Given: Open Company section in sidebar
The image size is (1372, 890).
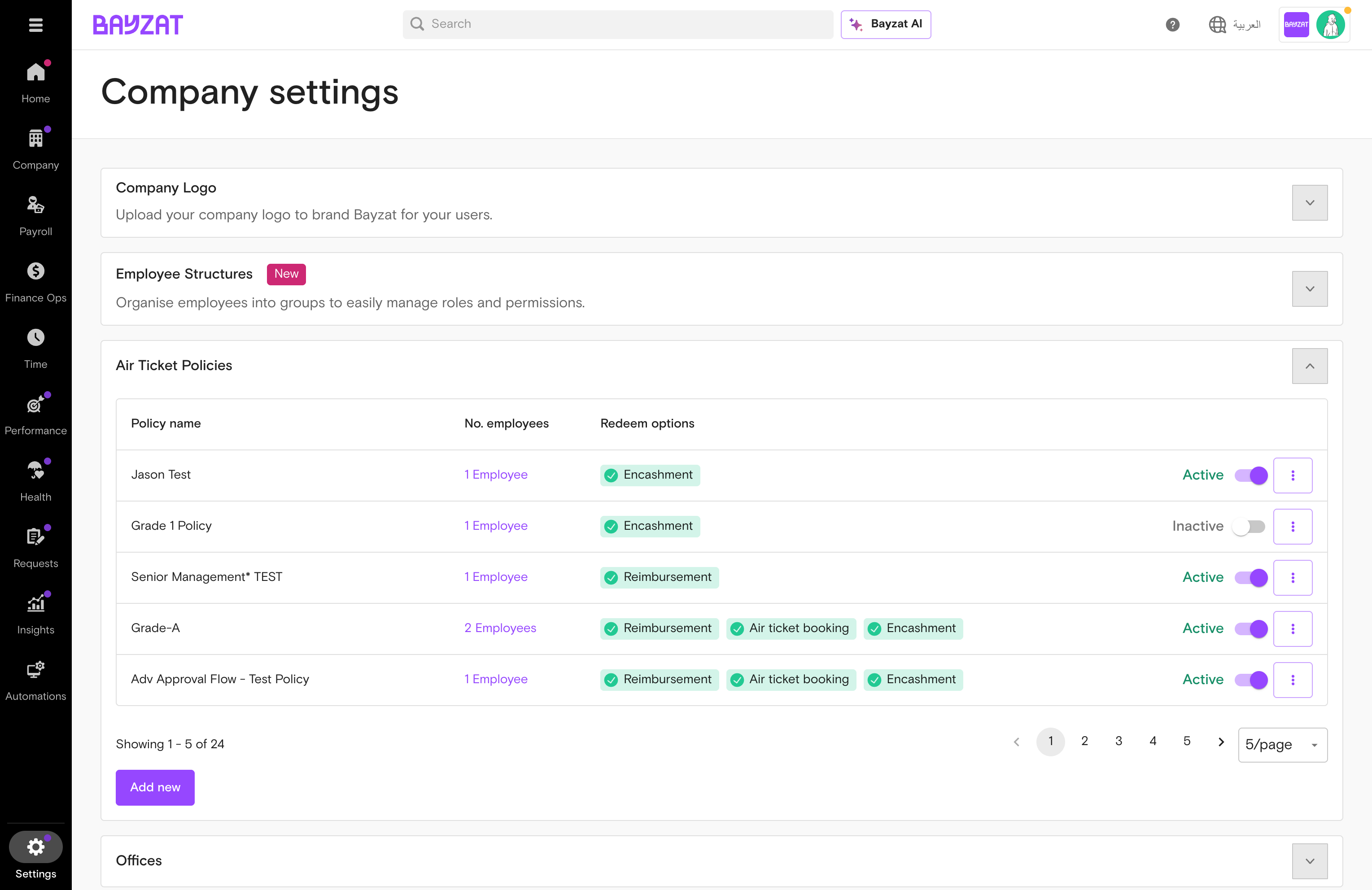Looking at the screenshot, I should [x=36, y=149].
